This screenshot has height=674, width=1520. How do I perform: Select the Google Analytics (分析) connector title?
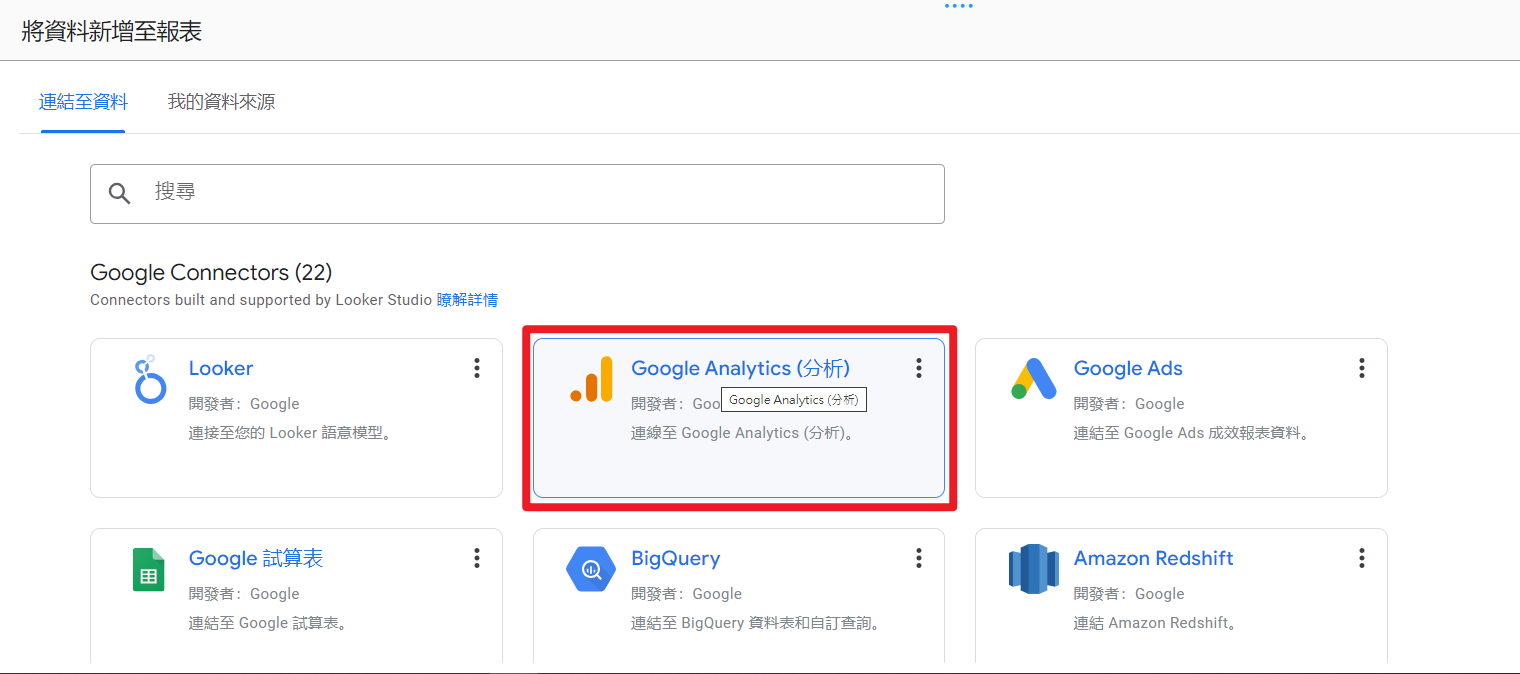click(740, 368)
